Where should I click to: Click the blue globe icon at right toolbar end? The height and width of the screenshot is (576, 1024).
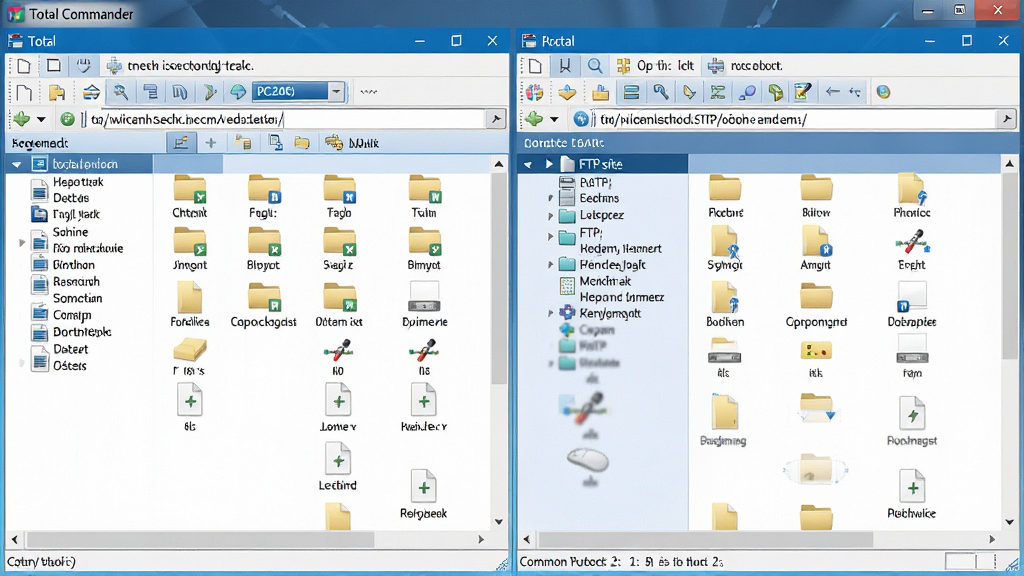click(883, 92)
